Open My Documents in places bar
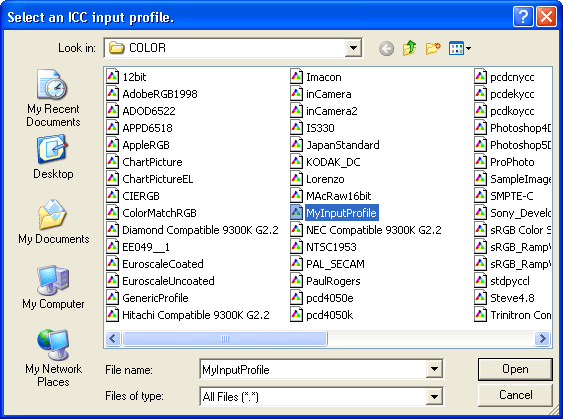Viewport: 563px width, 419px height. click(x=53, y=222)
